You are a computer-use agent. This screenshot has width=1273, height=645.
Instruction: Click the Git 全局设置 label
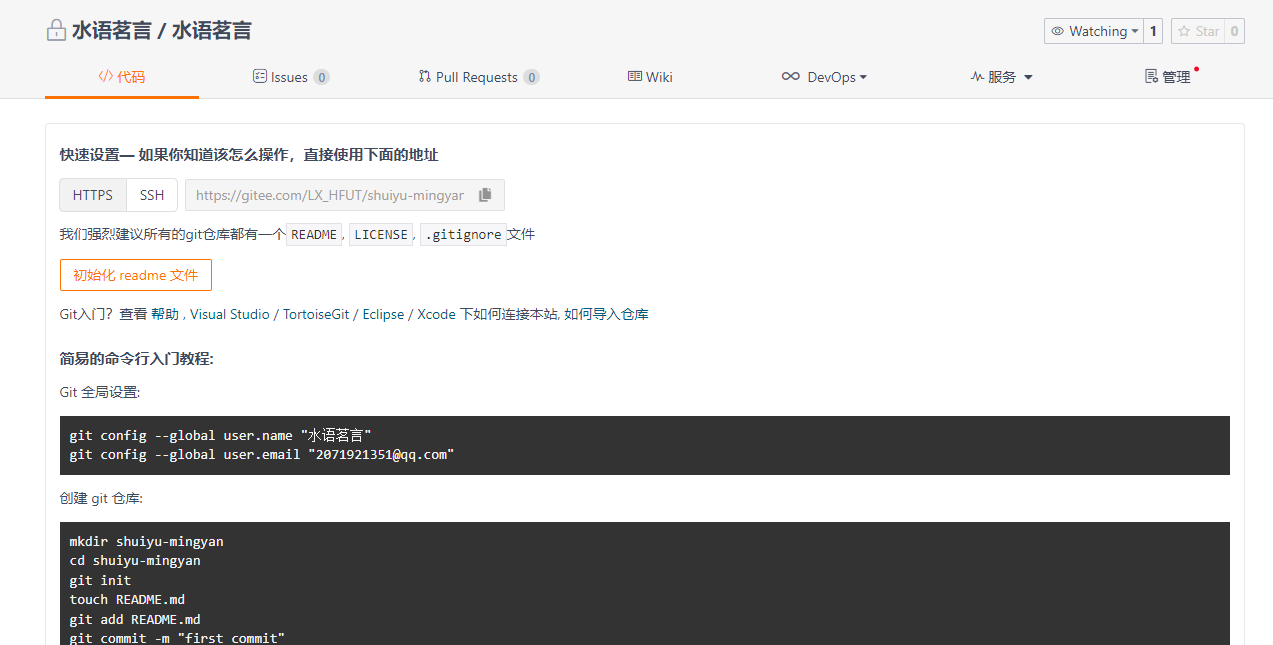(100, 392)
